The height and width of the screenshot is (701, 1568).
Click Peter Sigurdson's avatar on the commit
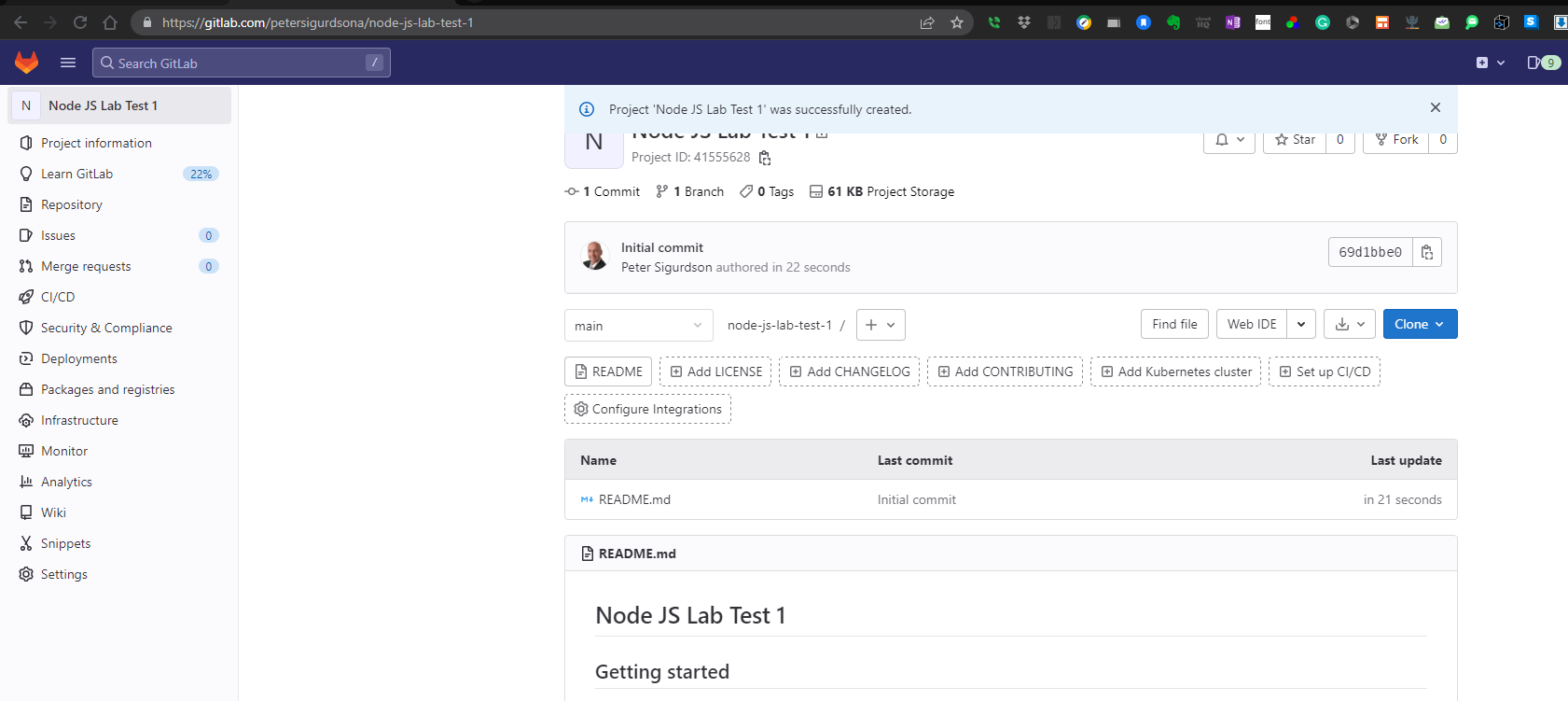[595, 255]
